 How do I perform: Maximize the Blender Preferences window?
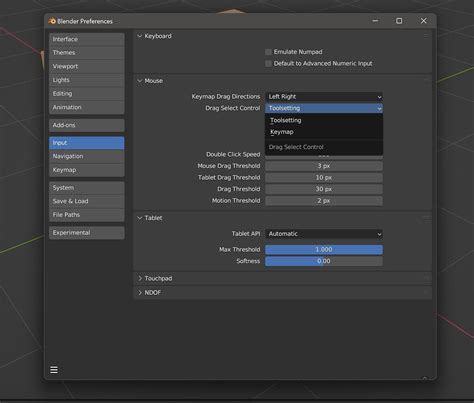(399, 21)
